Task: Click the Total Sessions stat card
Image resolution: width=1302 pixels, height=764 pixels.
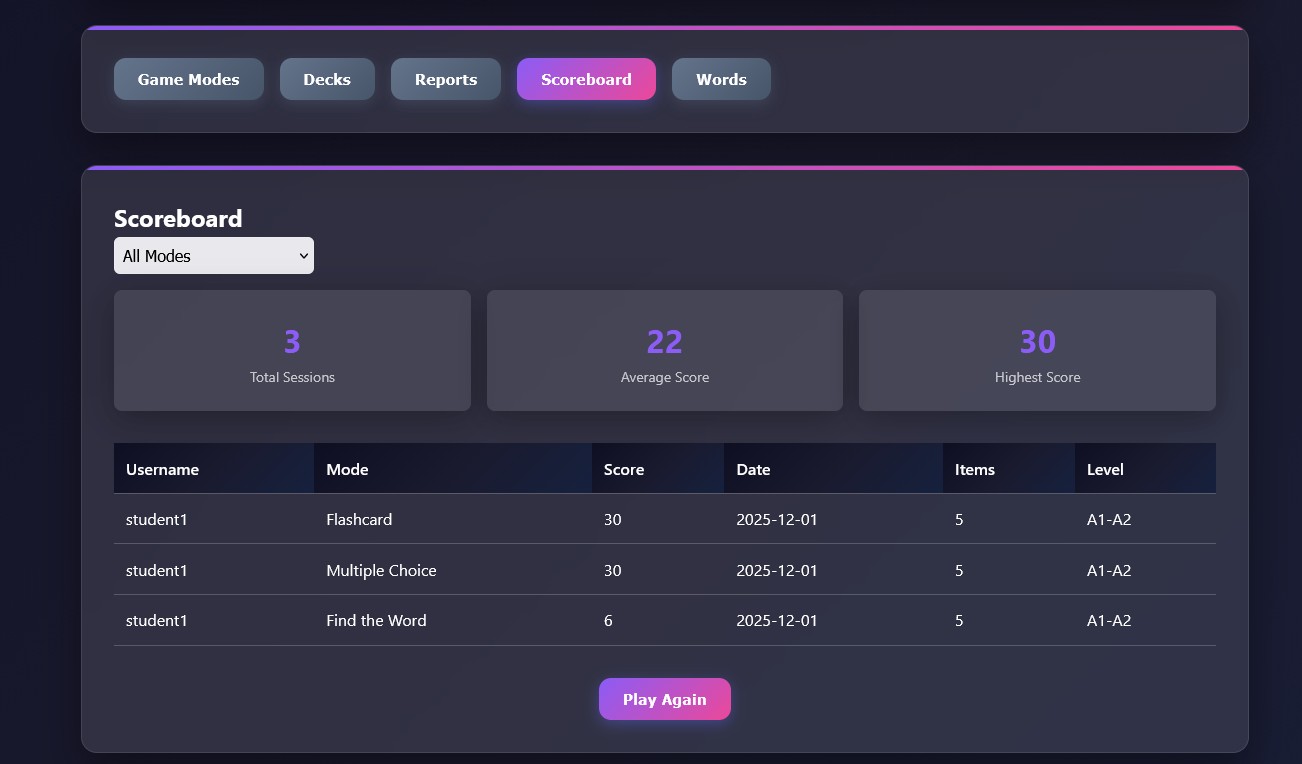Action: (x=292, y=351)
